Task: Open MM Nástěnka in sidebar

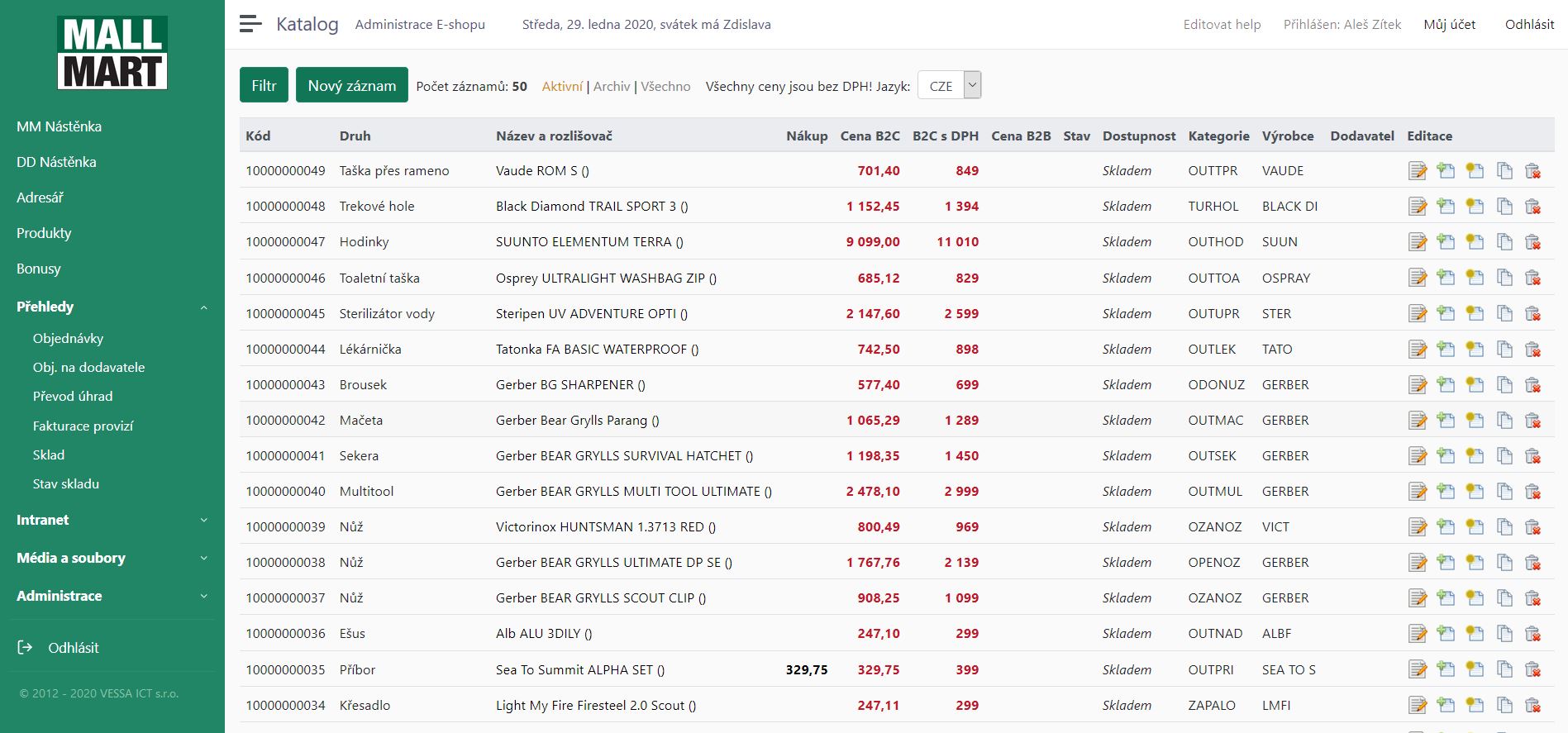Action: [x=59, y=126]
